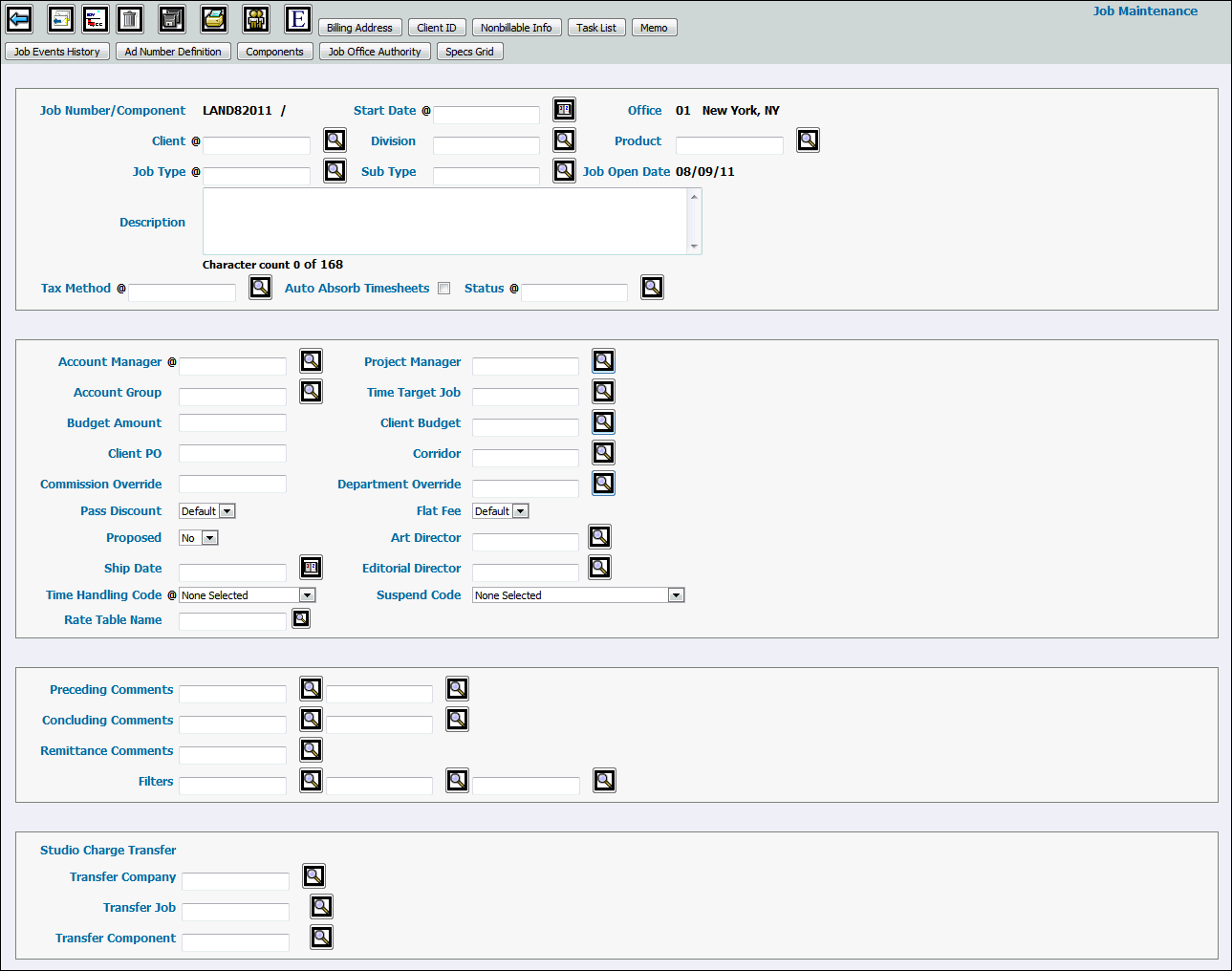Viewport: 1232px width, 971px height.
Task: Toggle the Auto Absorb Timesheets checkbox
Action: (x=443, y=288)
